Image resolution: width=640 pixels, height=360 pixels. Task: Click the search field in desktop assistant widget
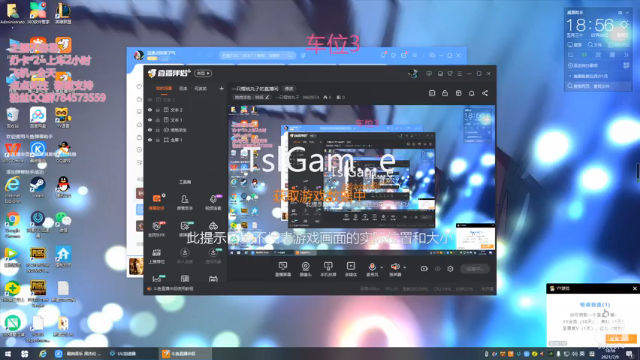[x=598, y=86]
